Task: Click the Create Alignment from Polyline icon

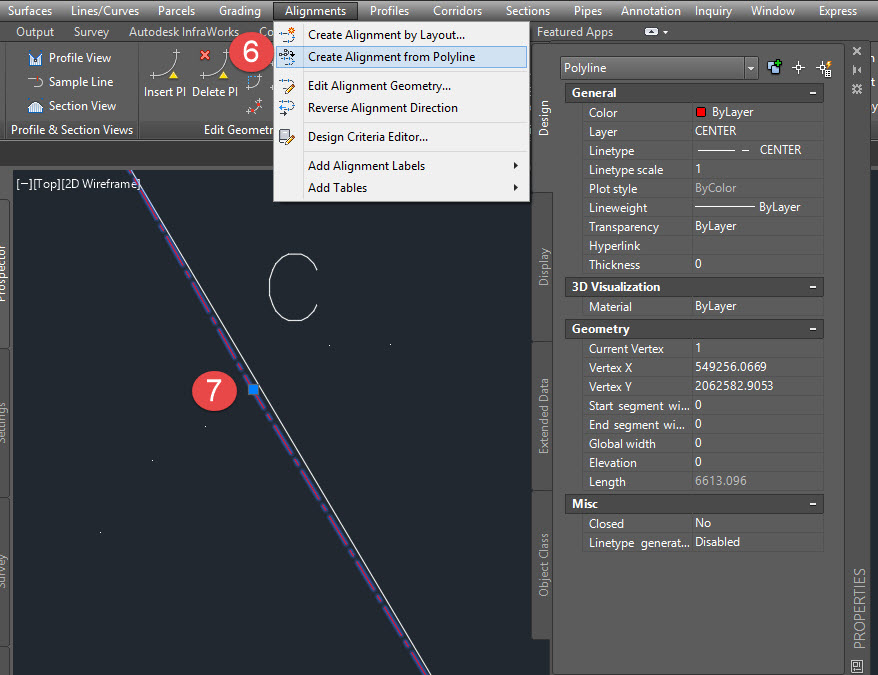Action: 287,57
